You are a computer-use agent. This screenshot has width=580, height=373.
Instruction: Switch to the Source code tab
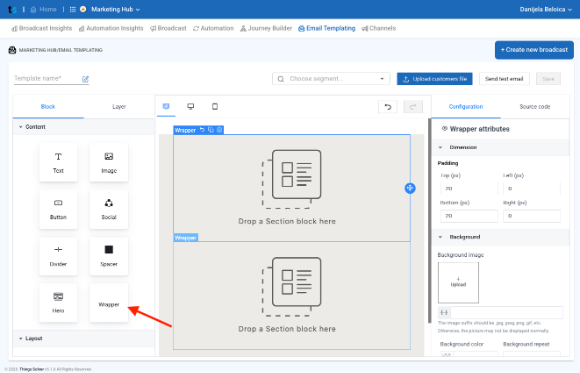tap(535, 107)
